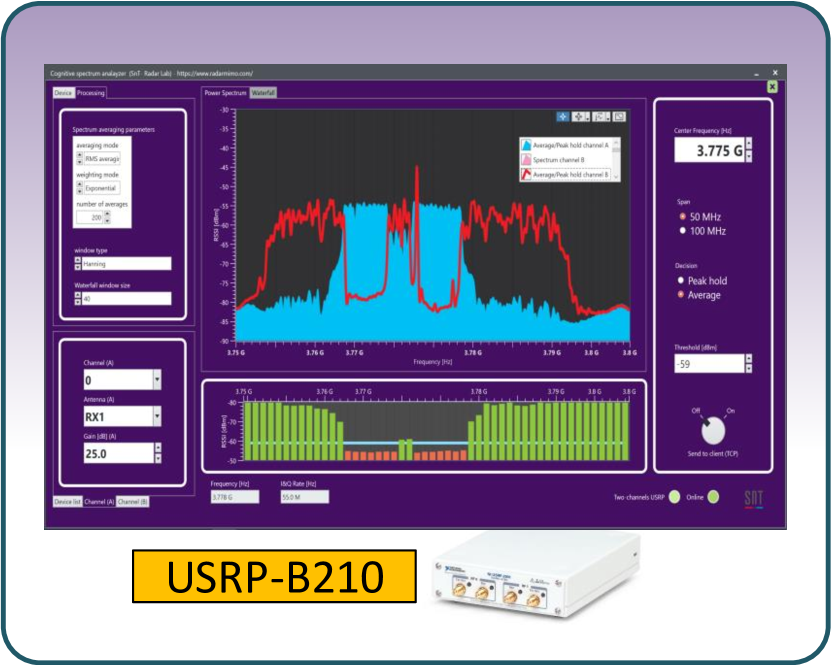831x665 pixels.
Task: Decrease the Waterfall window size
Action: click(78, 302)
